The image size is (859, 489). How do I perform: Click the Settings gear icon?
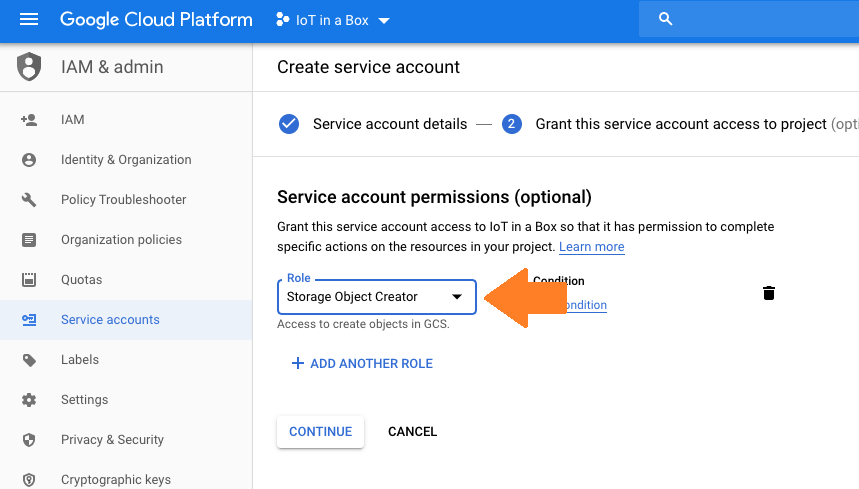click(x=29, y=400)
